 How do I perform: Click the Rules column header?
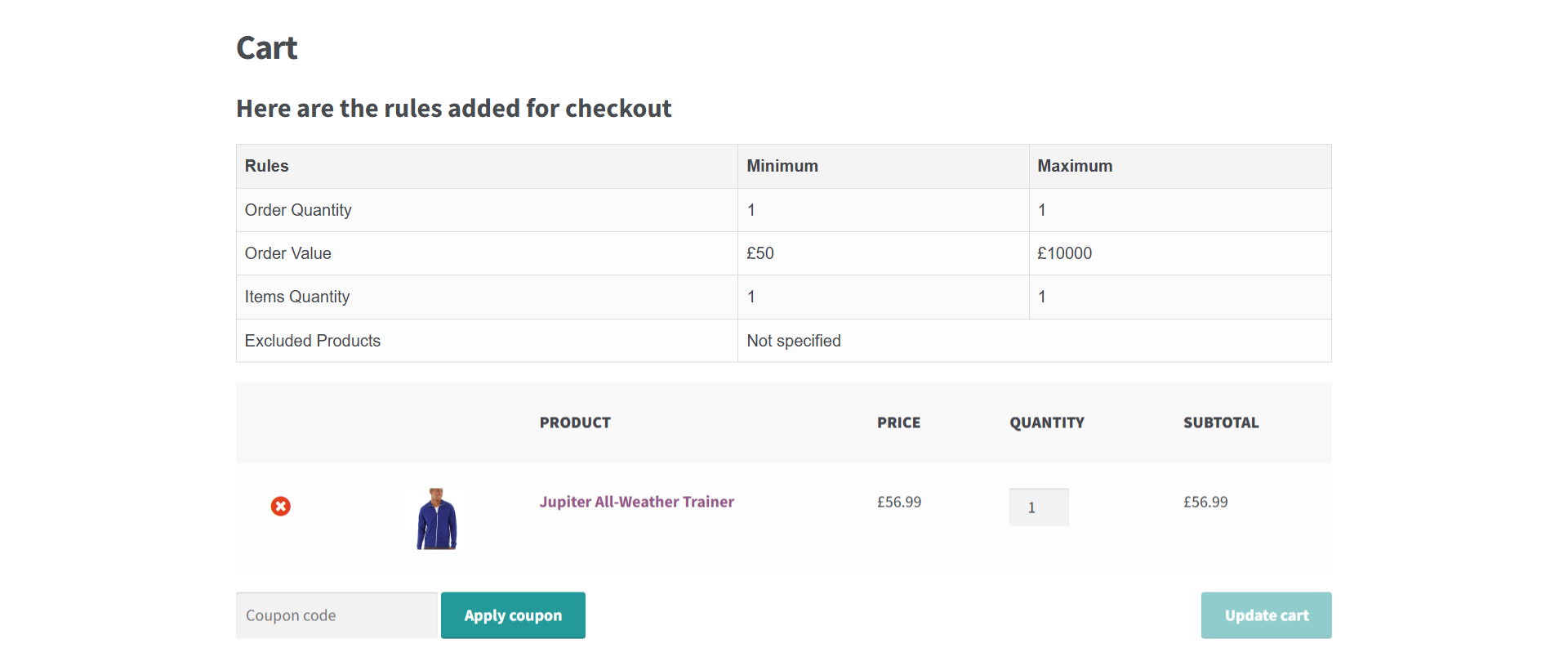267,166
